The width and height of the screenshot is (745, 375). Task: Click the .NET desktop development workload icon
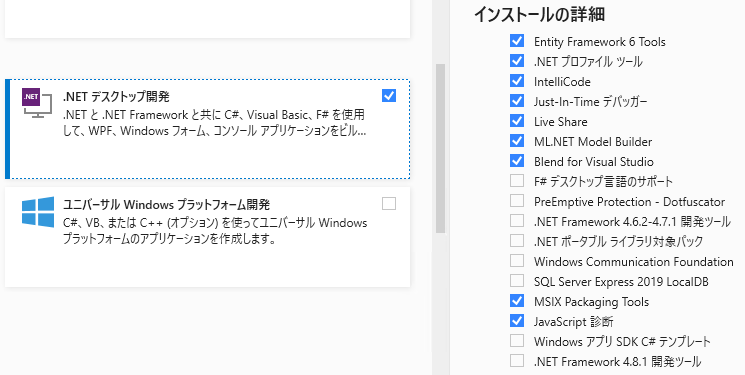[x=37, y=103]
